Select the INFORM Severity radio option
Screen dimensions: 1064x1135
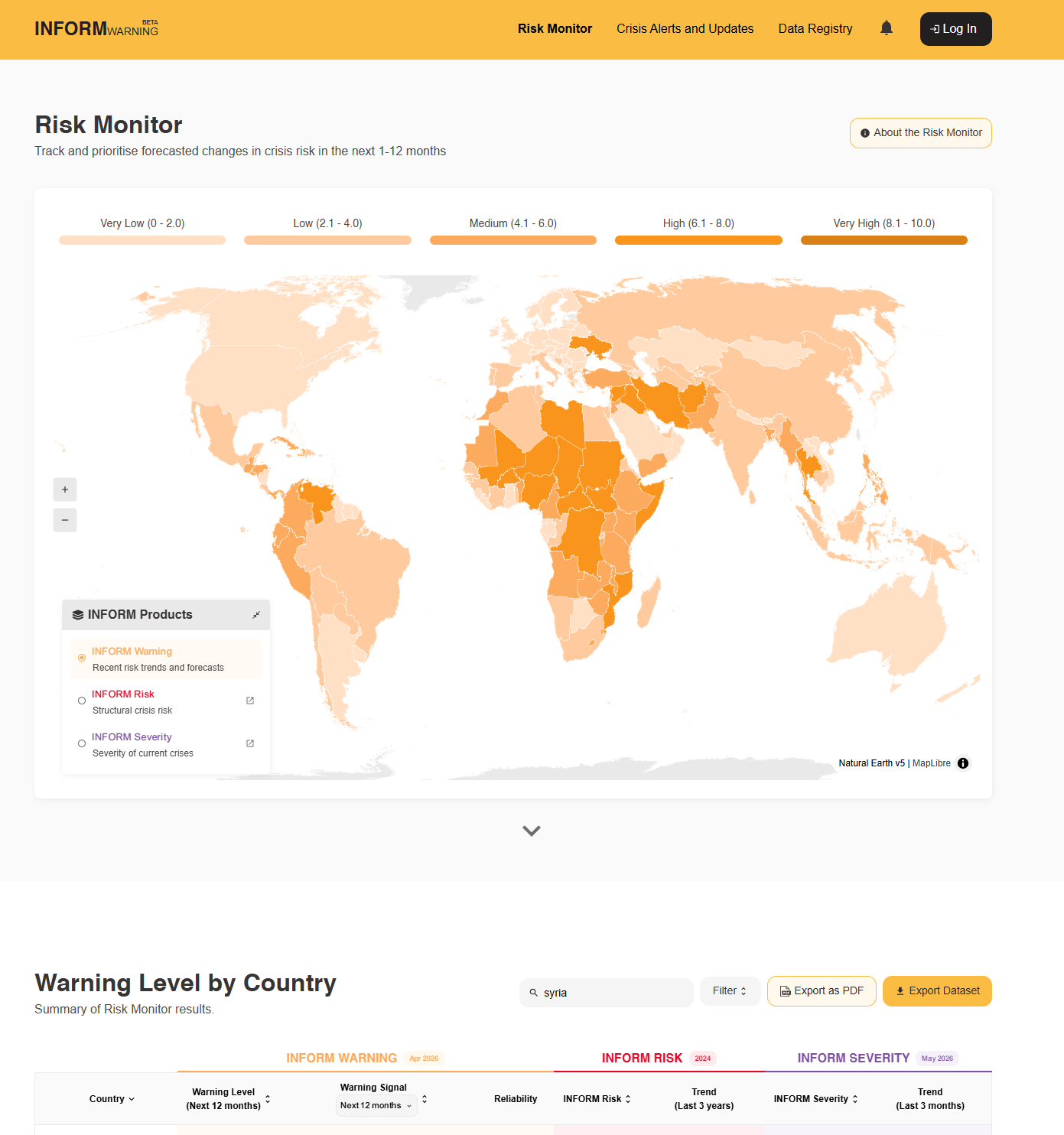(82, 743)
